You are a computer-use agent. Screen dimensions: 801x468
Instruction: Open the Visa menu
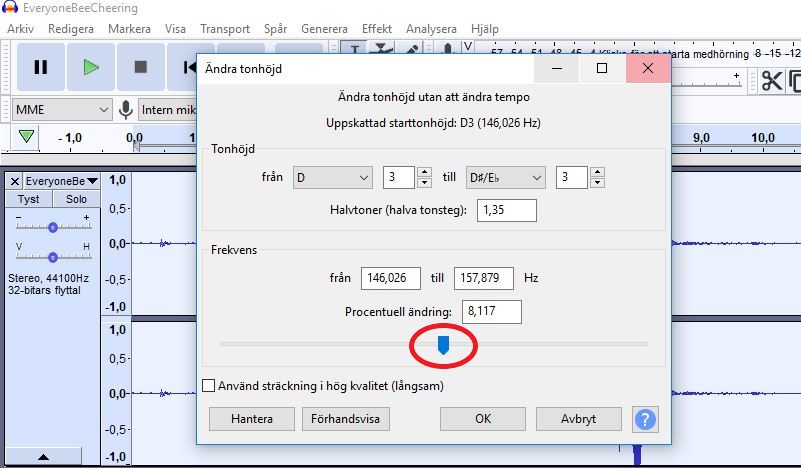175,29
